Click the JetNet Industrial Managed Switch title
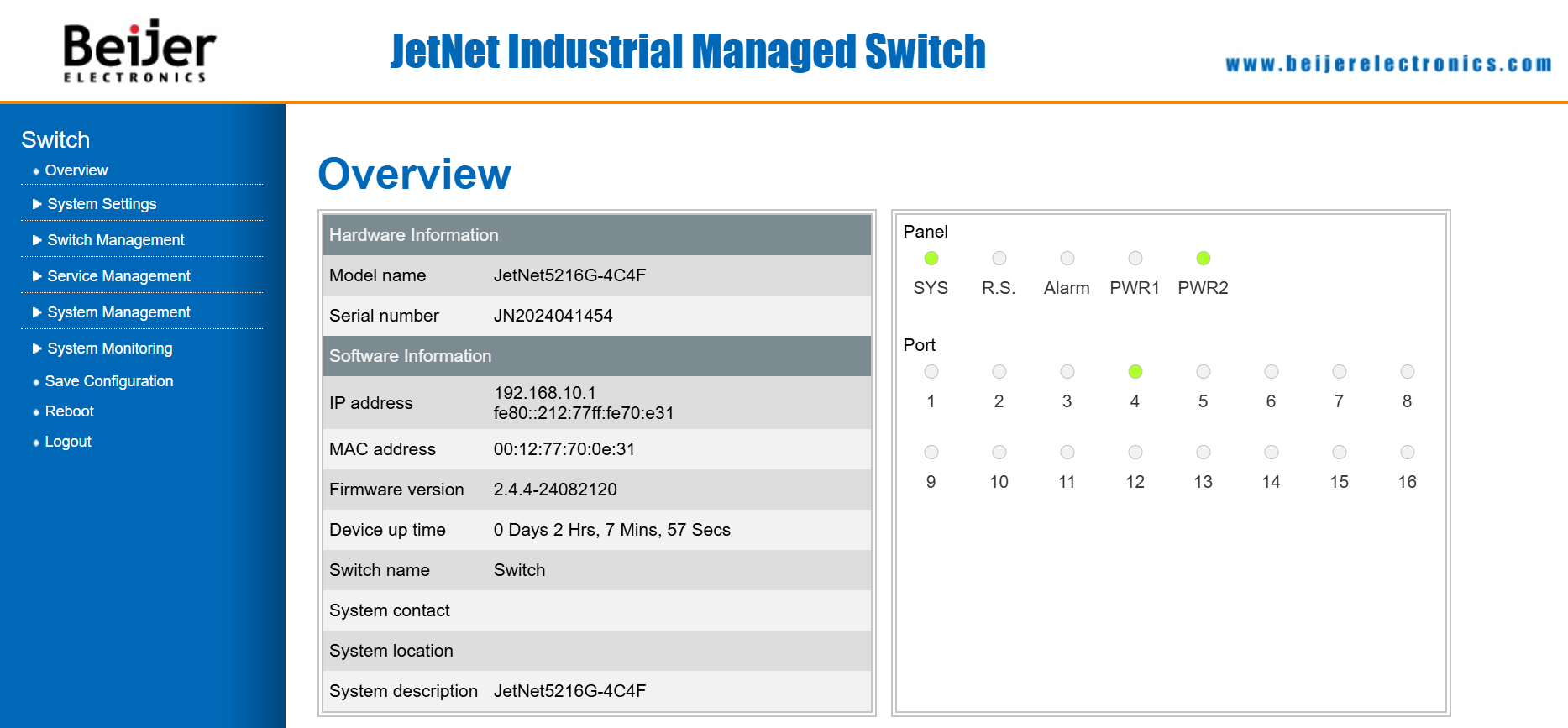This screenshot has height=728, width=1568. (x=688, y=51)
